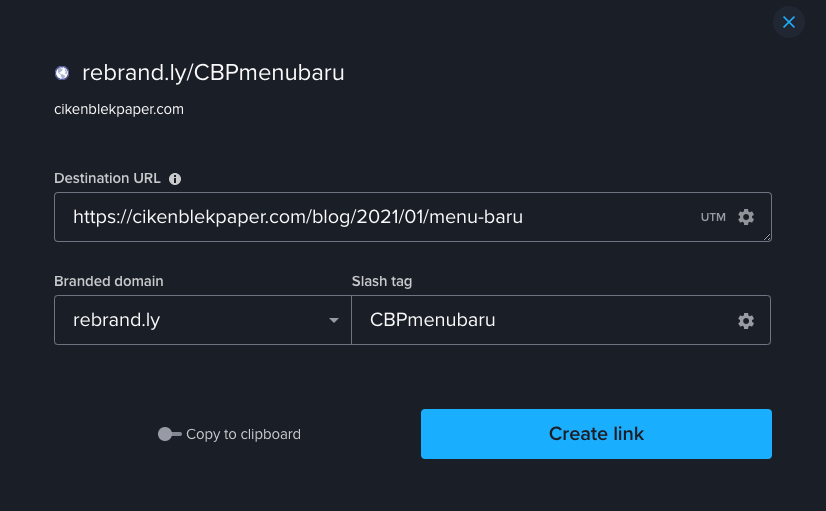
Task: Open slash tag settings gear
Action: [x=745, y=321]
